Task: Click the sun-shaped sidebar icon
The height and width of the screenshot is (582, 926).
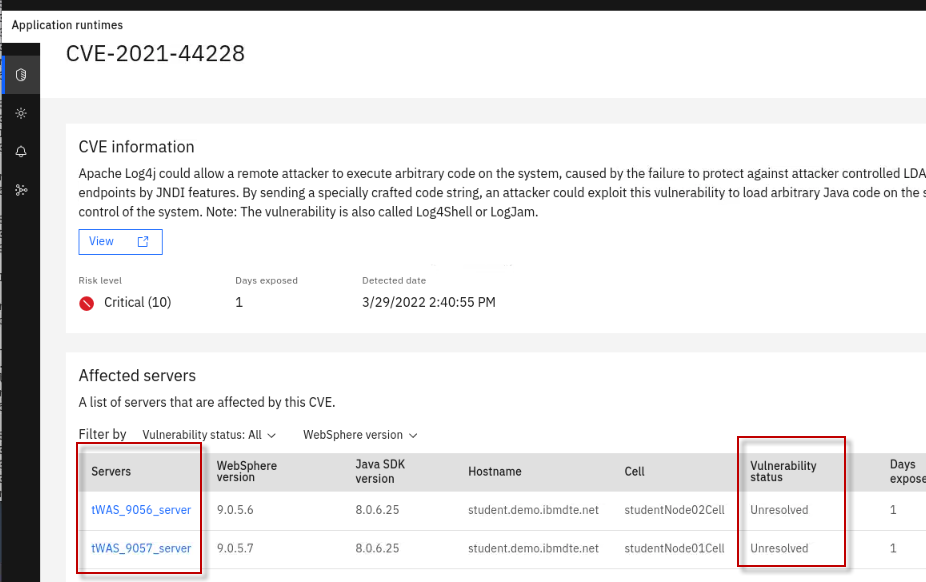Action: 21,113
